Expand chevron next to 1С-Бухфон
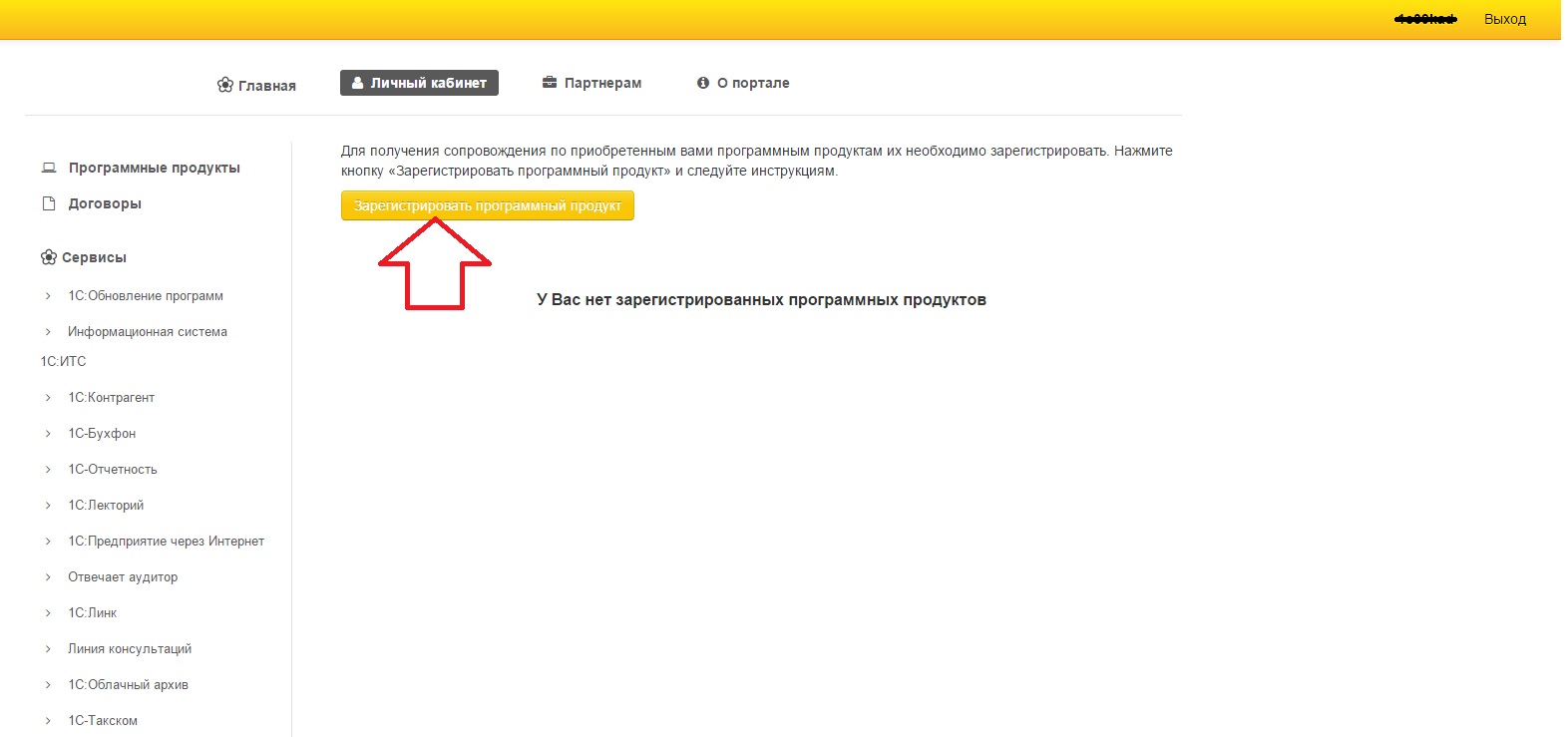 [x=48, y=434]
